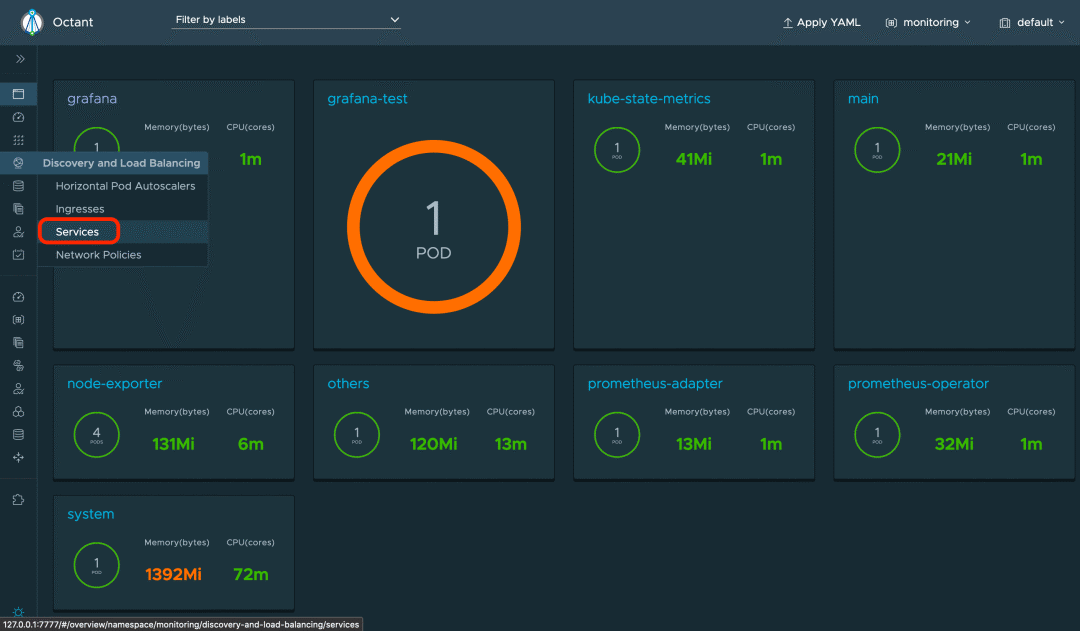
Task: Open the highlighted window-shaped Applications sidebar icon
Action: tap(19, 94)
